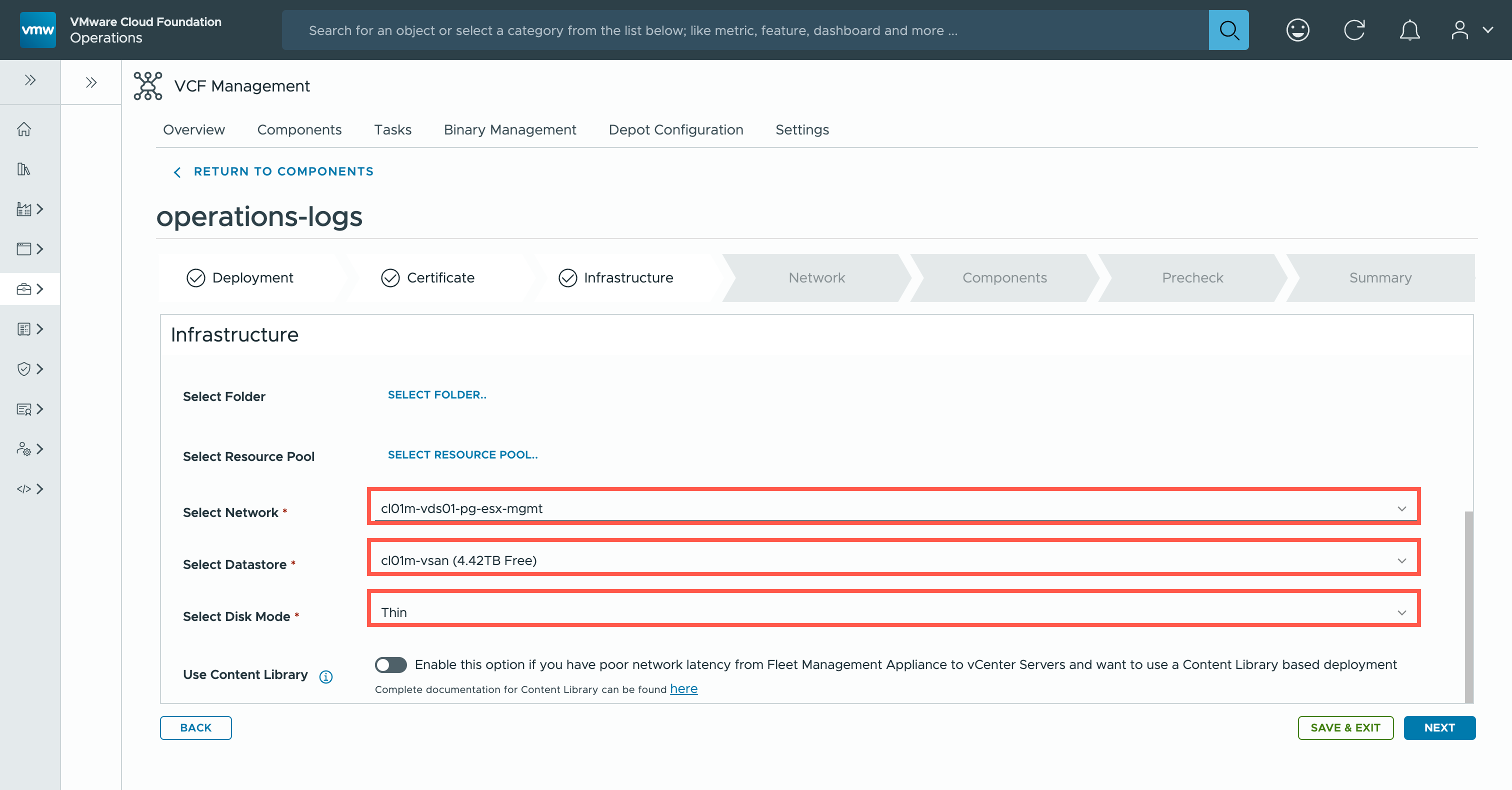Click the shield icon in left sidebar
The image size is (1512, 790).
pyautogui.click(x=23, y=368)
